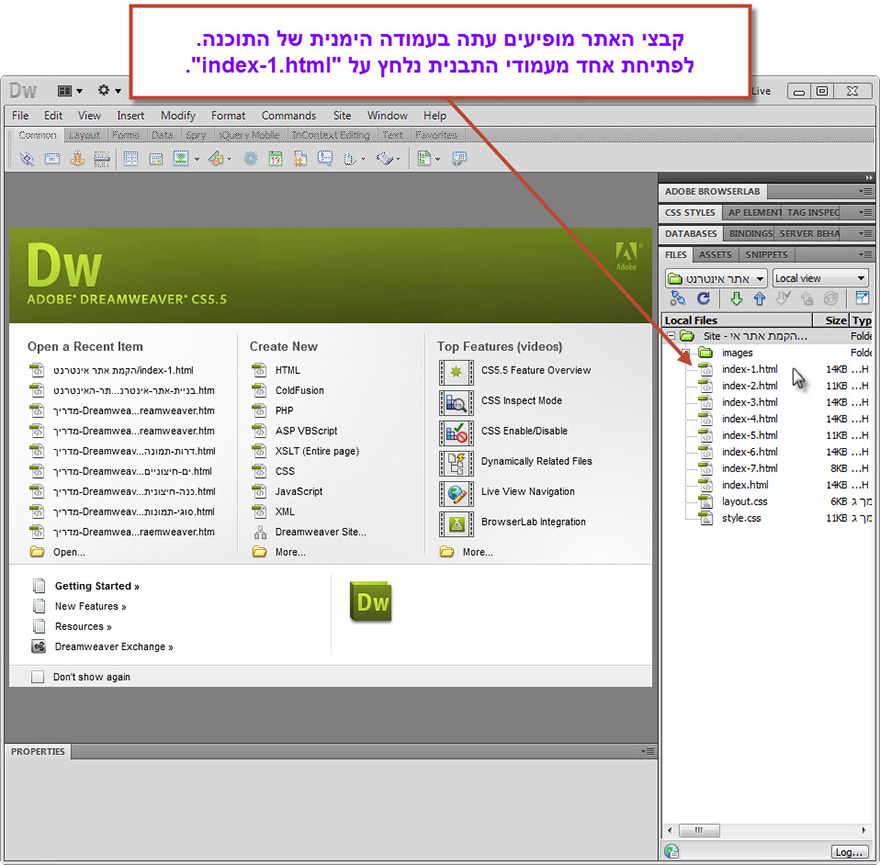Click the Insert Div Tag icon
880x865 pixels.
coord(156,159)
